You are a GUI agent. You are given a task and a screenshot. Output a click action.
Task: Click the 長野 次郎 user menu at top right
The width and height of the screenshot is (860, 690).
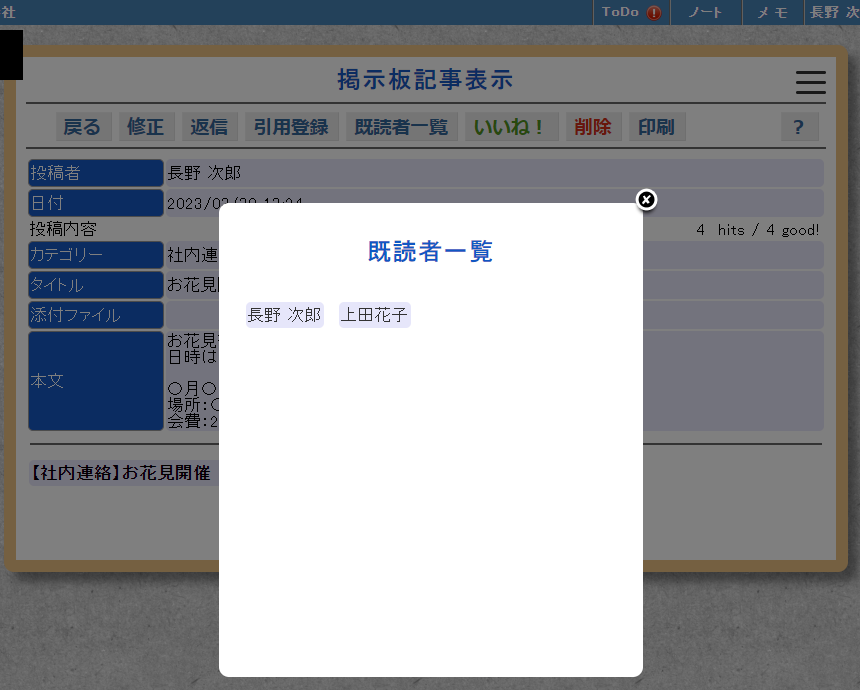833,13
